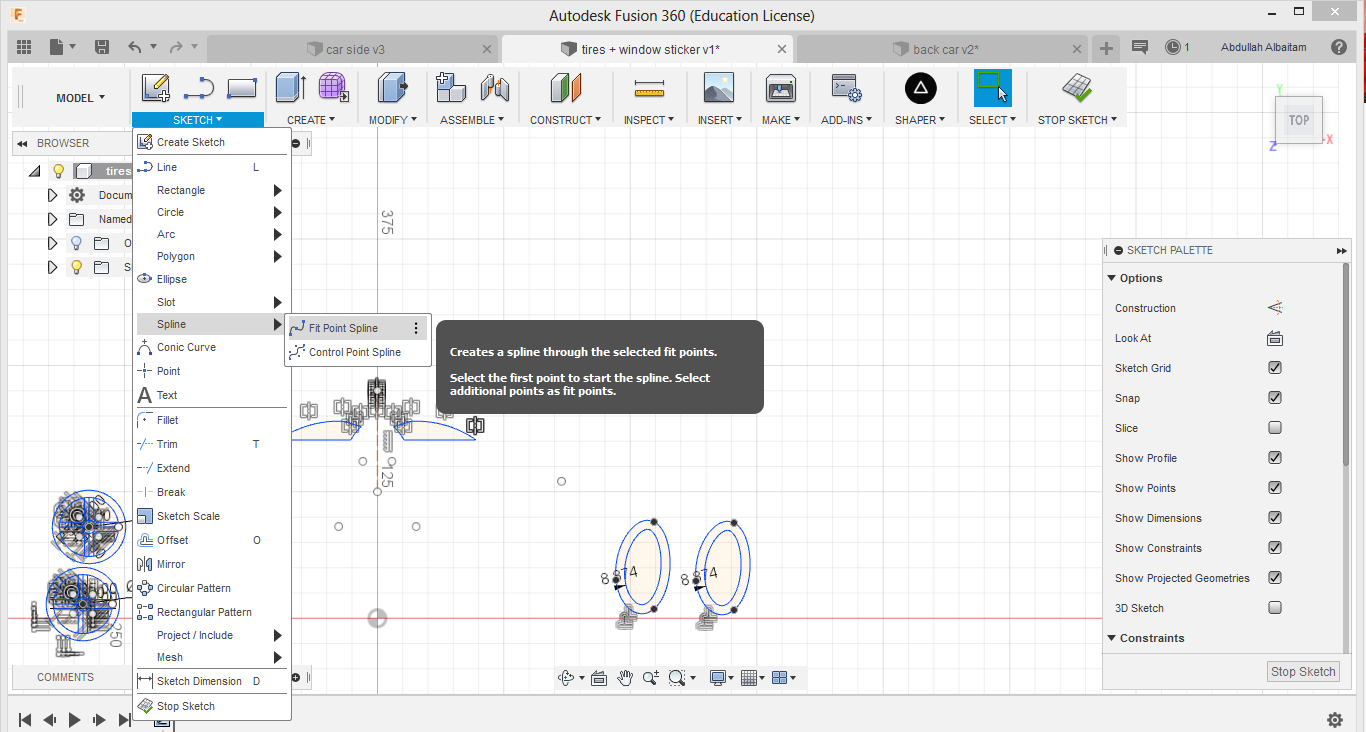This screenshot has width=1366, height=732.
Task: Switch to the car side v3 tab
Action: [x=353, y=48]
